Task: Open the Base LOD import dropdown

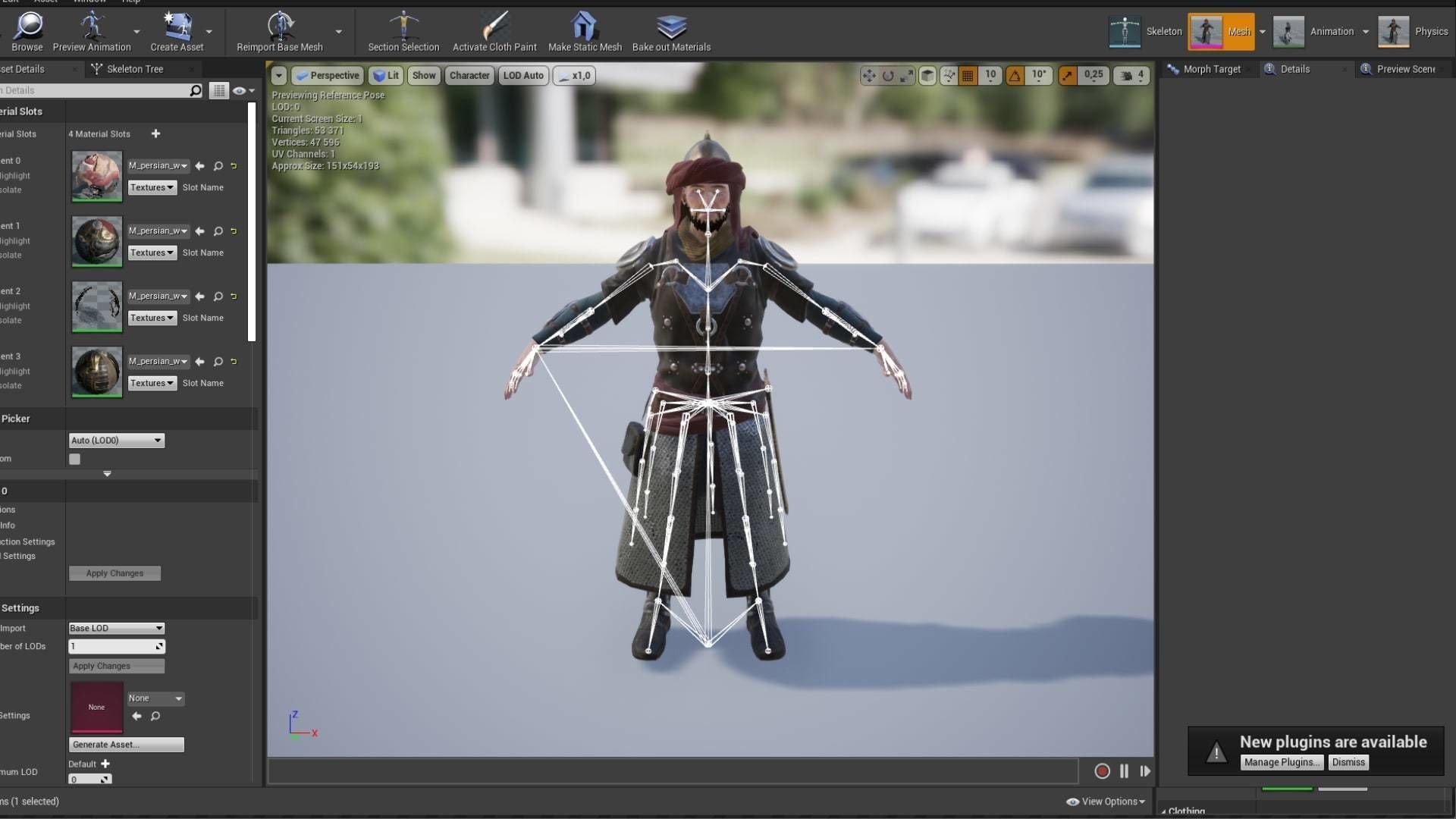Action: 116,628
